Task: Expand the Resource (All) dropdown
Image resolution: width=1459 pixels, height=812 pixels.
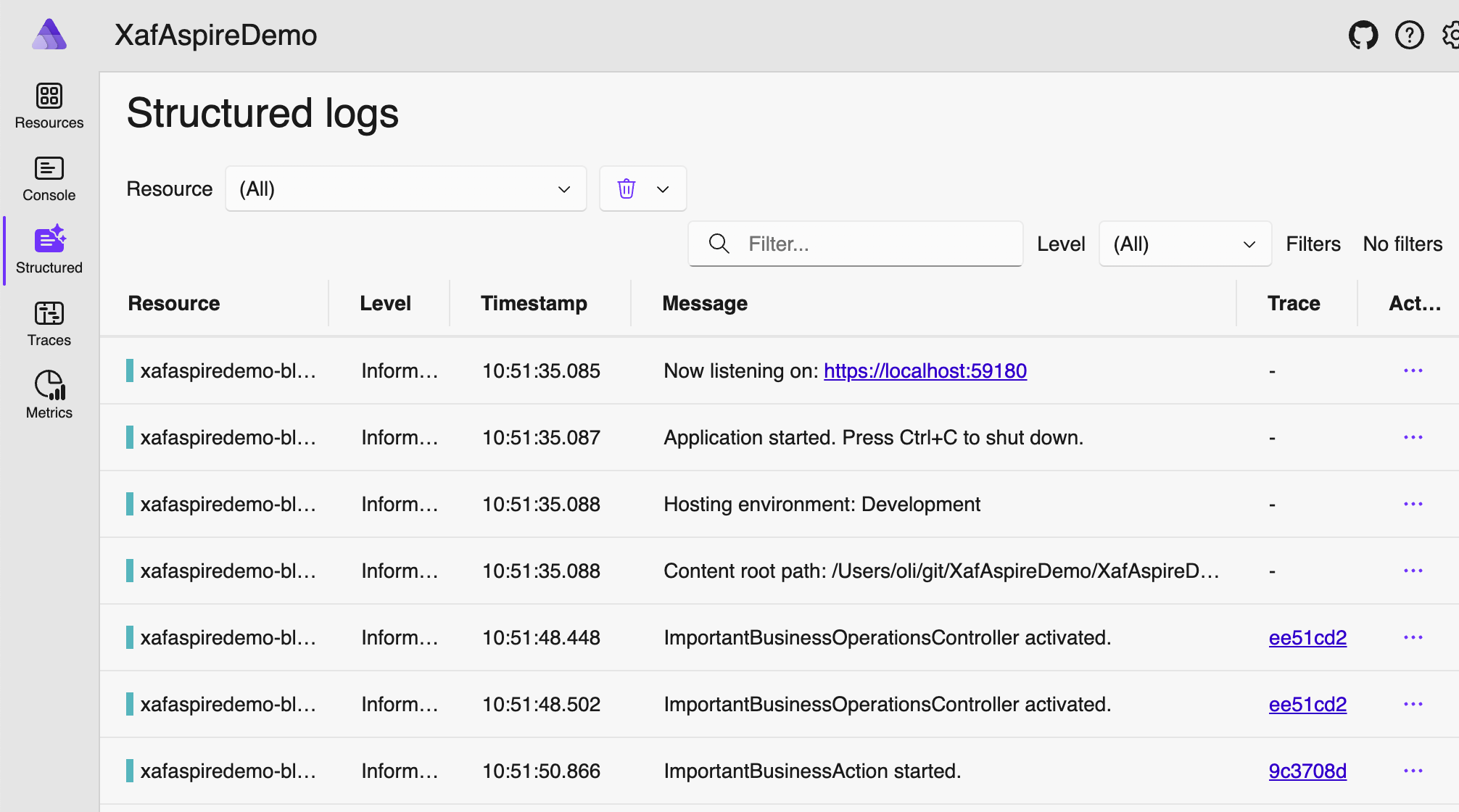Action: pyautogui.click(x=405, y=189)
